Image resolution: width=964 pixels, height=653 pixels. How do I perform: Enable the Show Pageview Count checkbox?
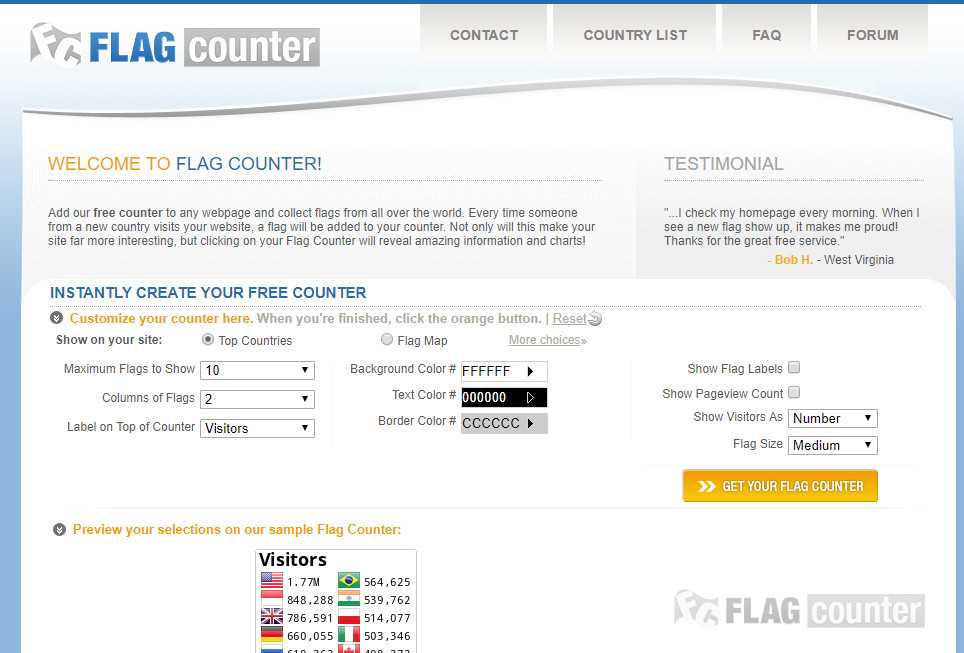[x=794, y=392]
